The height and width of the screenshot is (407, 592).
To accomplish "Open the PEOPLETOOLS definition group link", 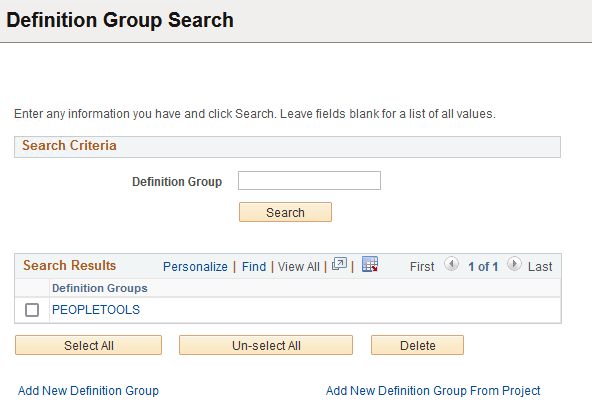I will (96, 310).
